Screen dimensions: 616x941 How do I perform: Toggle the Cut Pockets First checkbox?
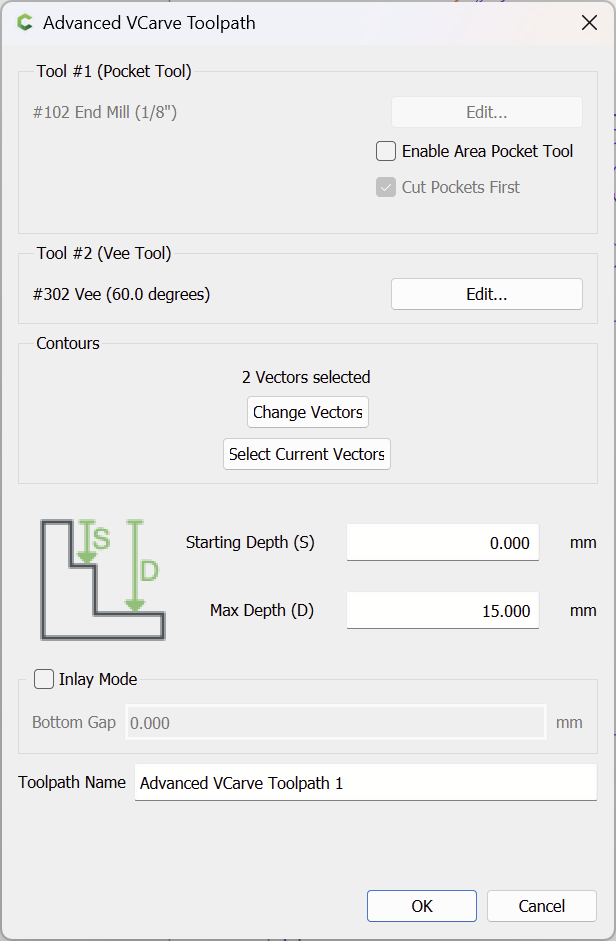386,187
